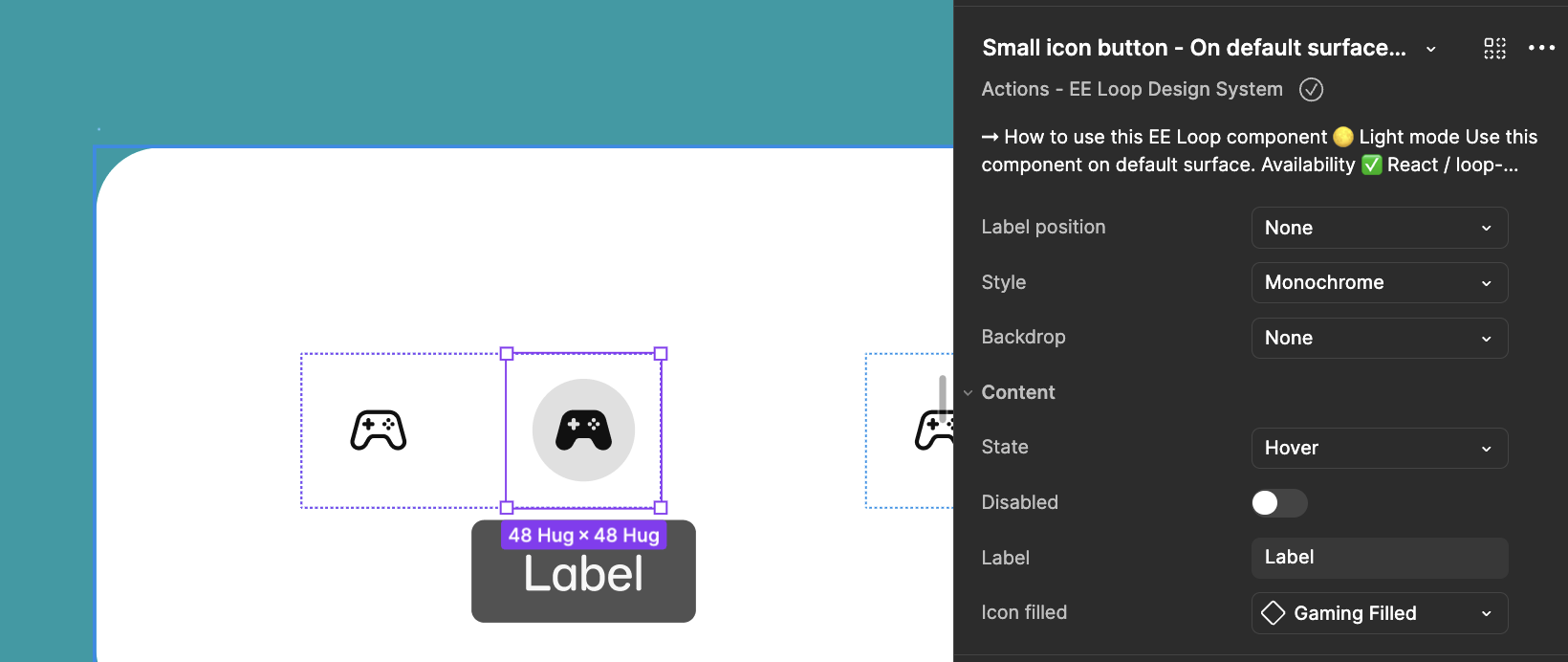Viewport: 1568px width, 662px height.
Task: Click the Label text input field
Action: coord(1379,558)
